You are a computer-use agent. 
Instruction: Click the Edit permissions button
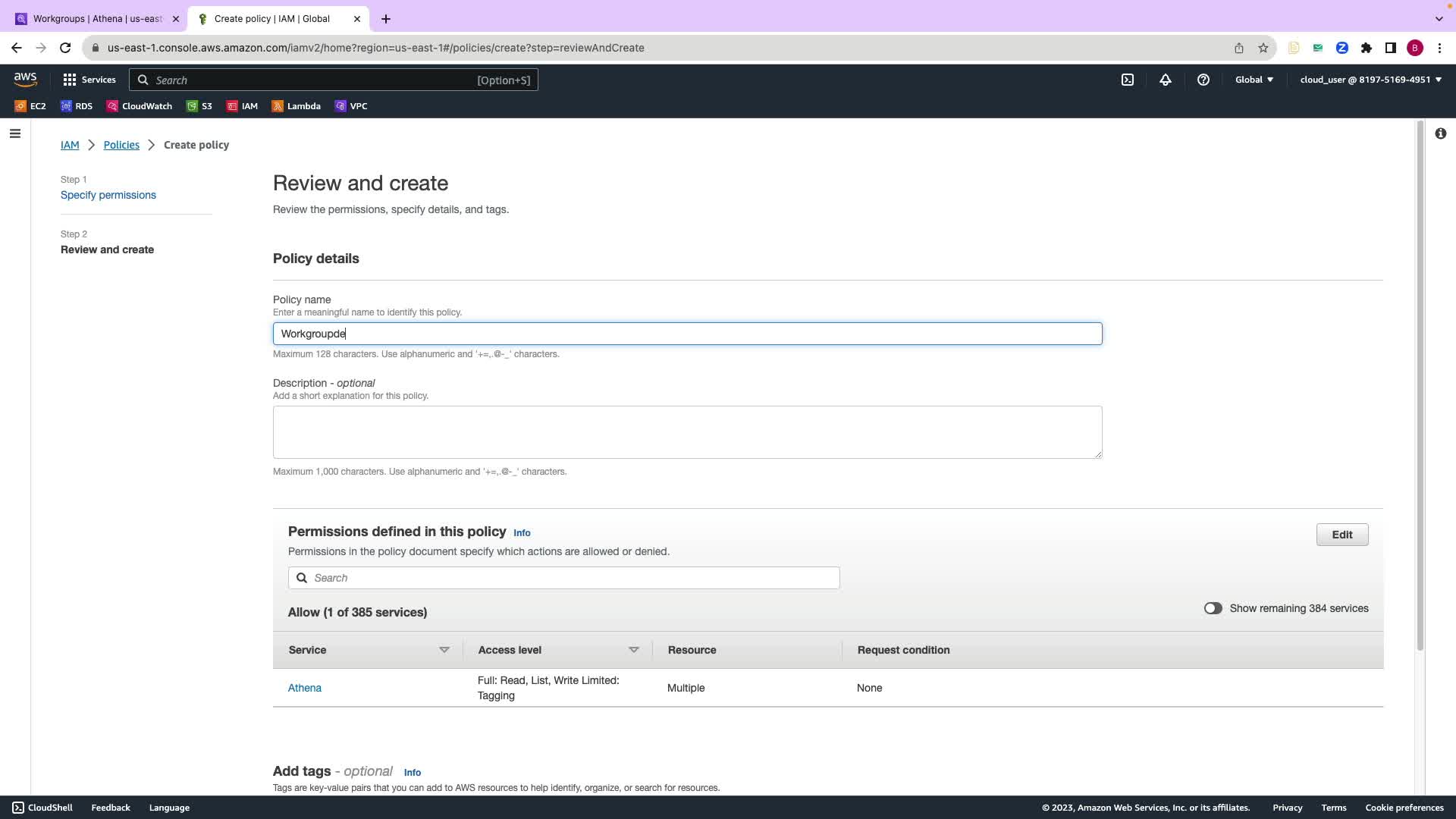pyautogui.click(x=1341, y=535)
